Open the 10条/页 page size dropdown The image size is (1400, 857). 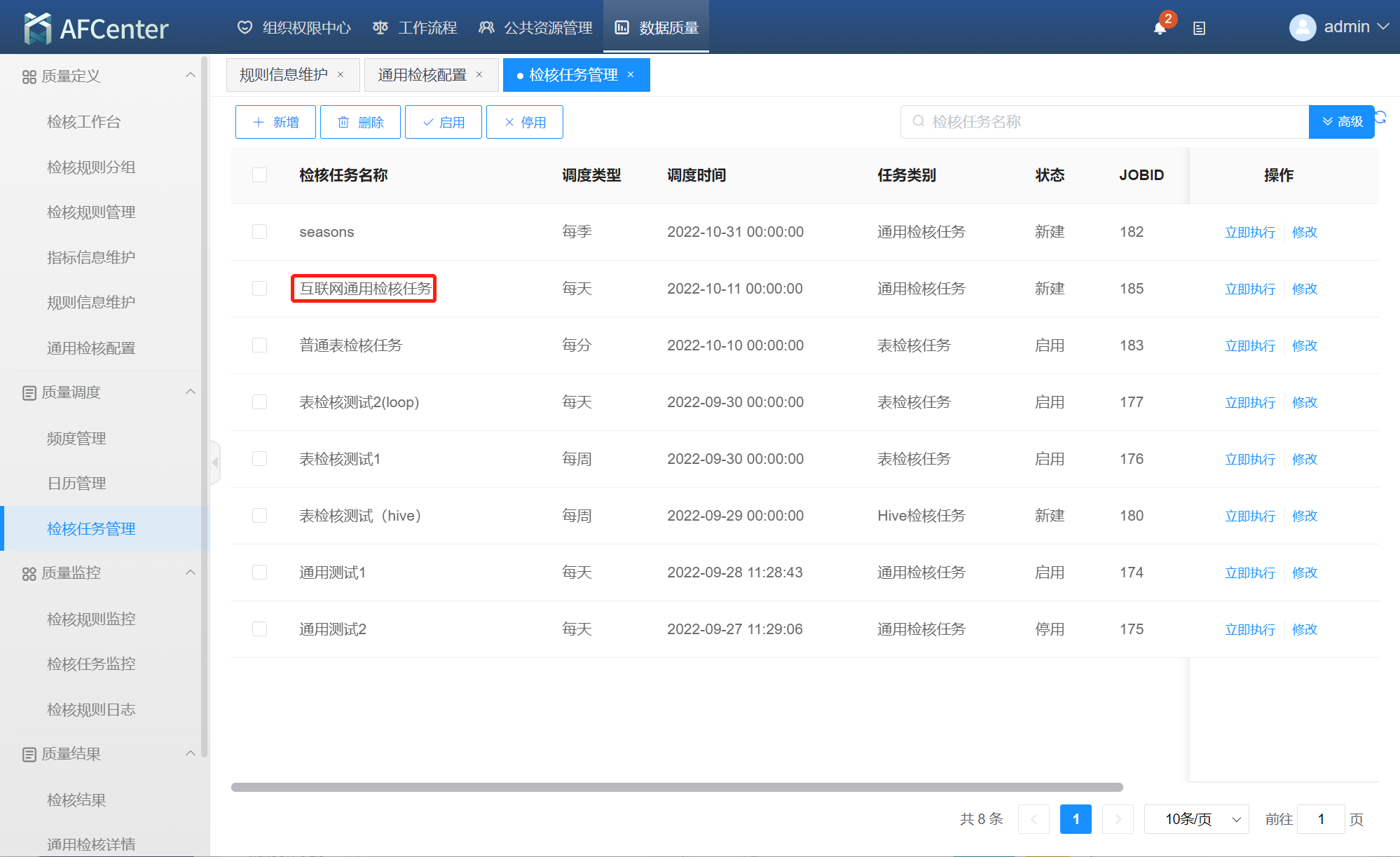[x=1196, y=819]
